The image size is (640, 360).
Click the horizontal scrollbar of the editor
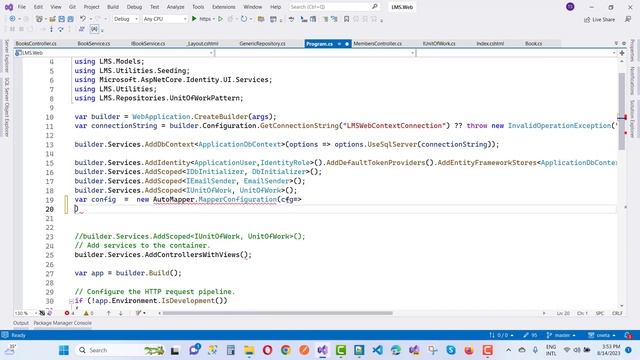(278, 313)
